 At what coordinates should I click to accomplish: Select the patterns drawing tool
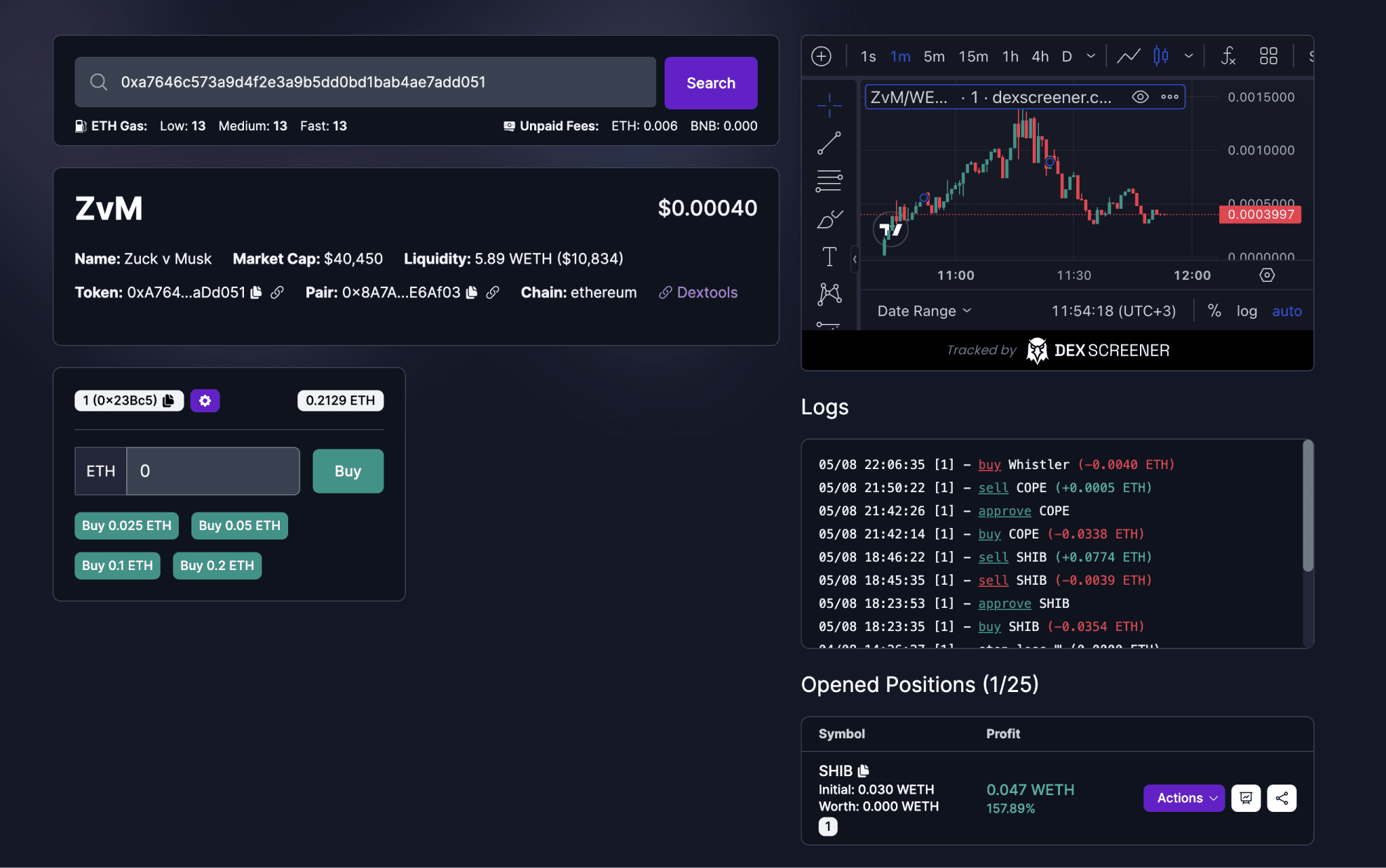pyautogui.click(x=829, y=293)
